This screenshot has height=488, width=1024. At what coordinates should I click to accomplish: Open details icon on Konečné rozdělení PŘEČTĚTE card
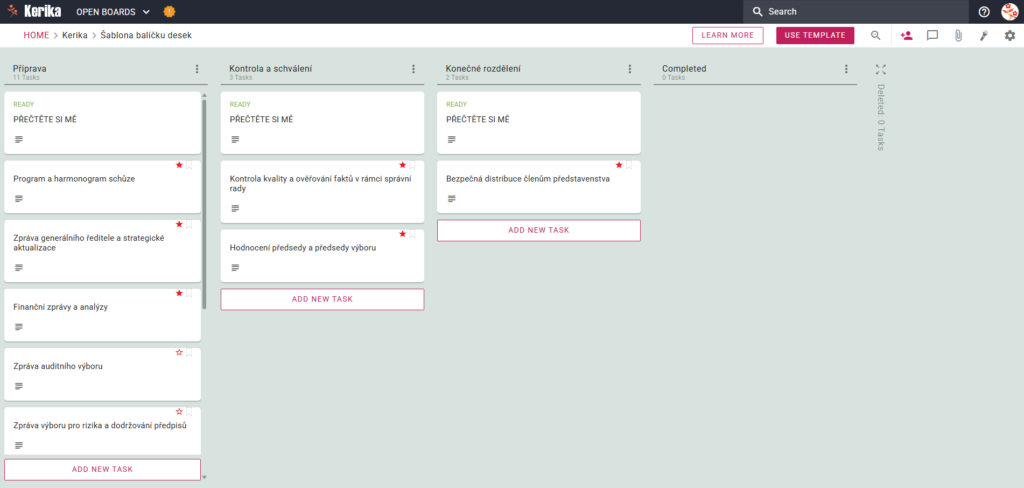click(x=452, y=139)
